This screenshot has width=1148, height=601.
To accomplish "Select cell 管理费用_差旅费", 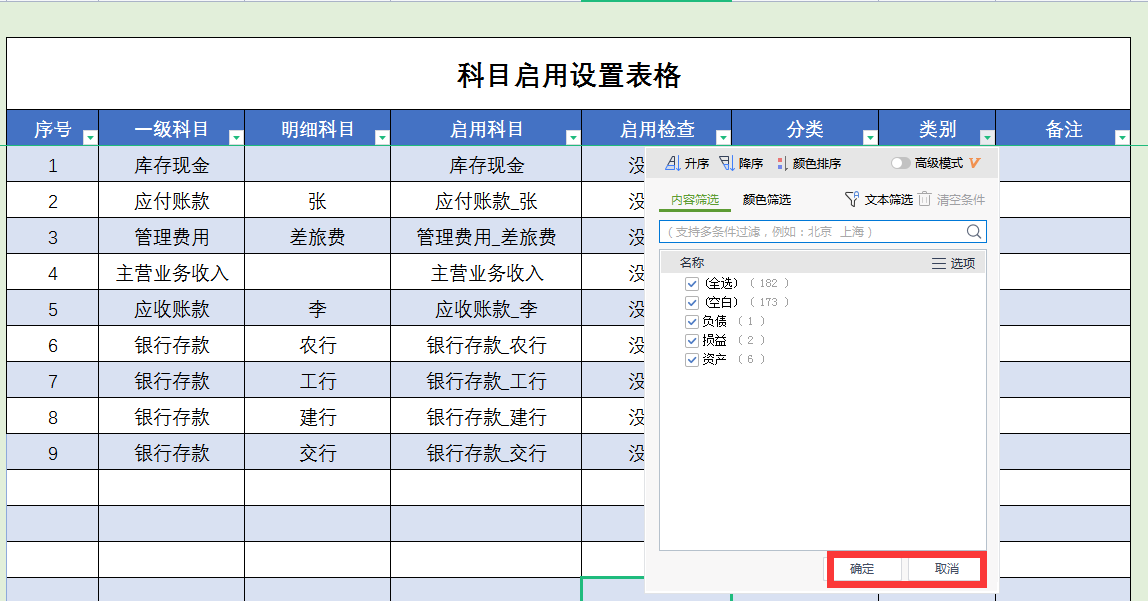I will 486,236.
